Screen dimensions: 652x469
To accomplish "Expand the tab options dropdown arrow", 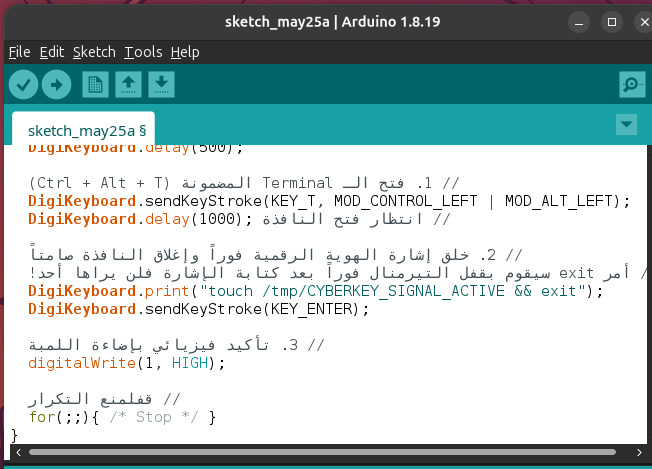I will point(626,124).
